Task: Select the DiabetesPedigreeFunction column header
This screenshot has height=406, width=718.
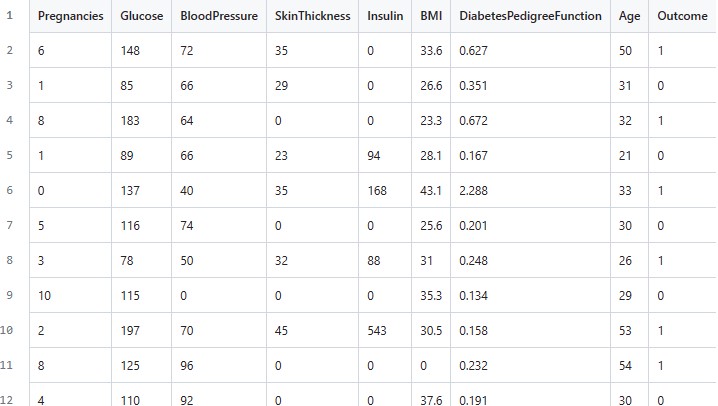Action: (530, 16)
